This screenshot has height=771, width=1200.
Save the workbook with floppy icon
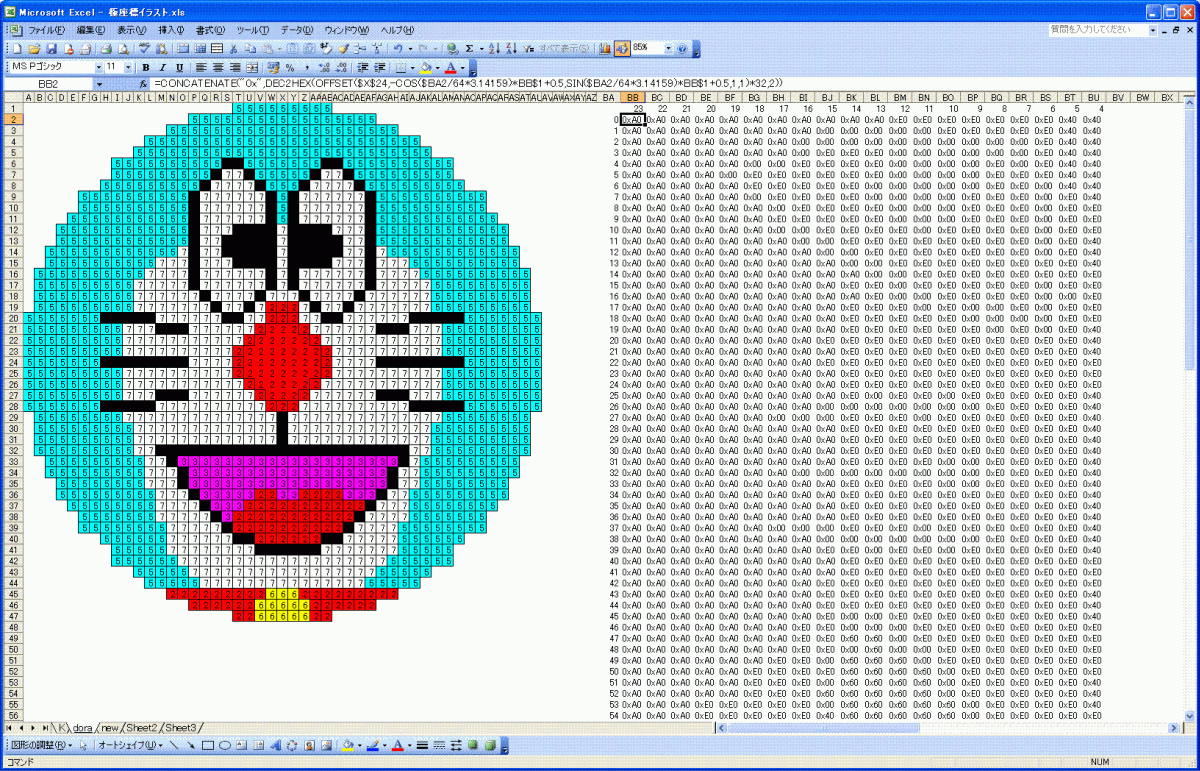click(x=51, y=47)
